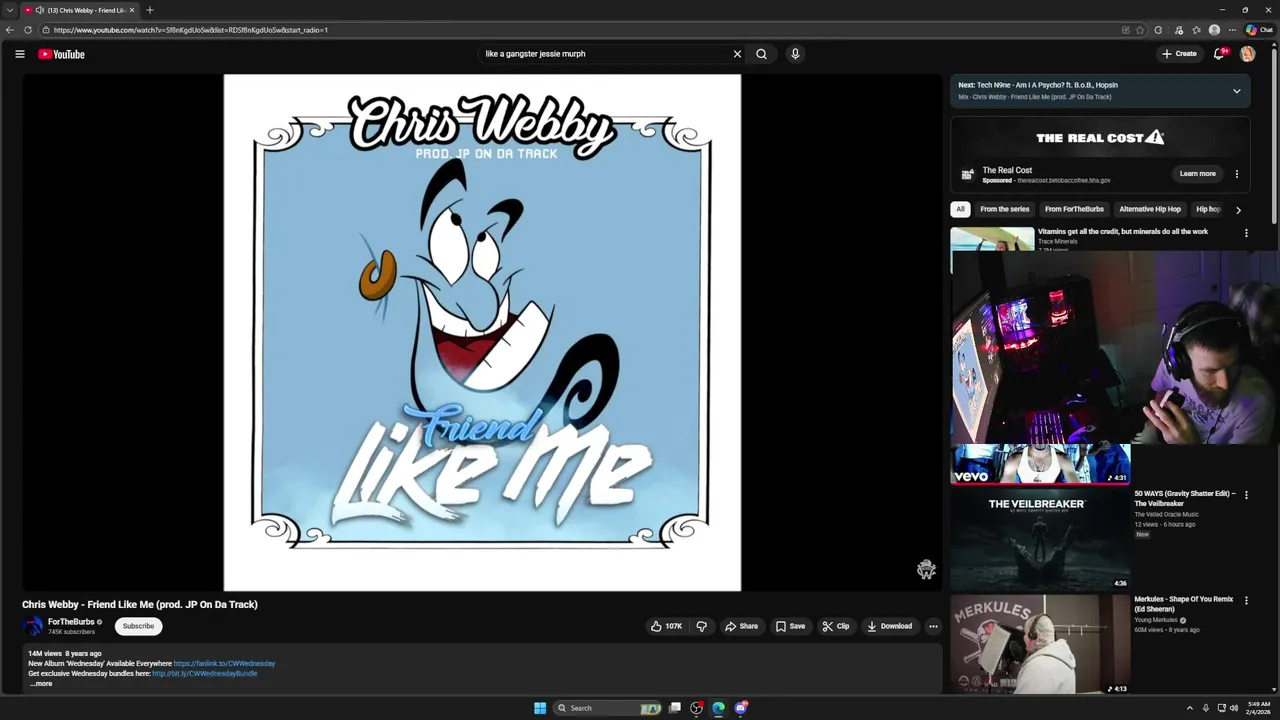Open Microsoft Edge from the taskbar
The width and height of the screenshot is (1280, 720).
click(x=718, y=708)
